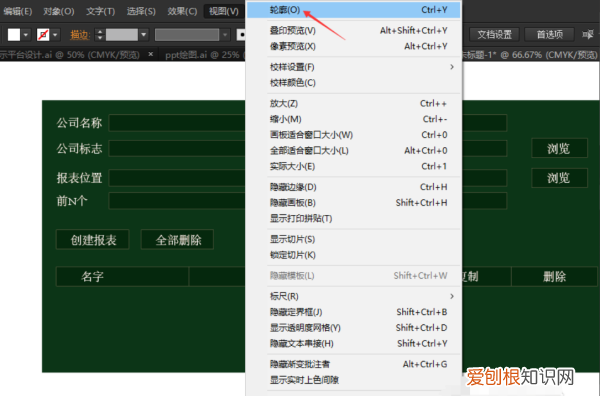Select 隐藏定界框(J) hide bounding box

point(354,312)
